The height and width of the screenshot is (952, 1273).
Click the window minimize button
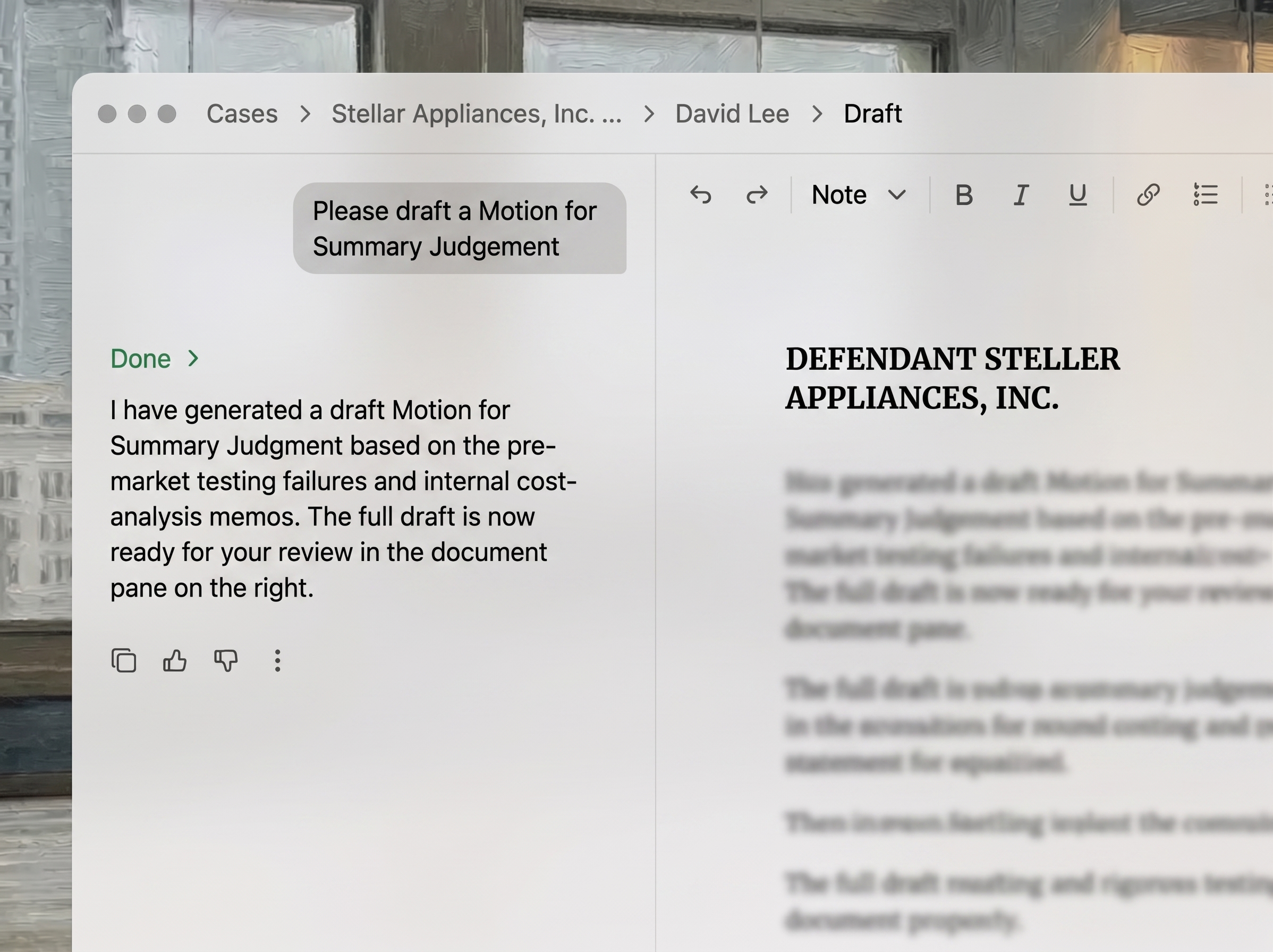coord(137,114)
